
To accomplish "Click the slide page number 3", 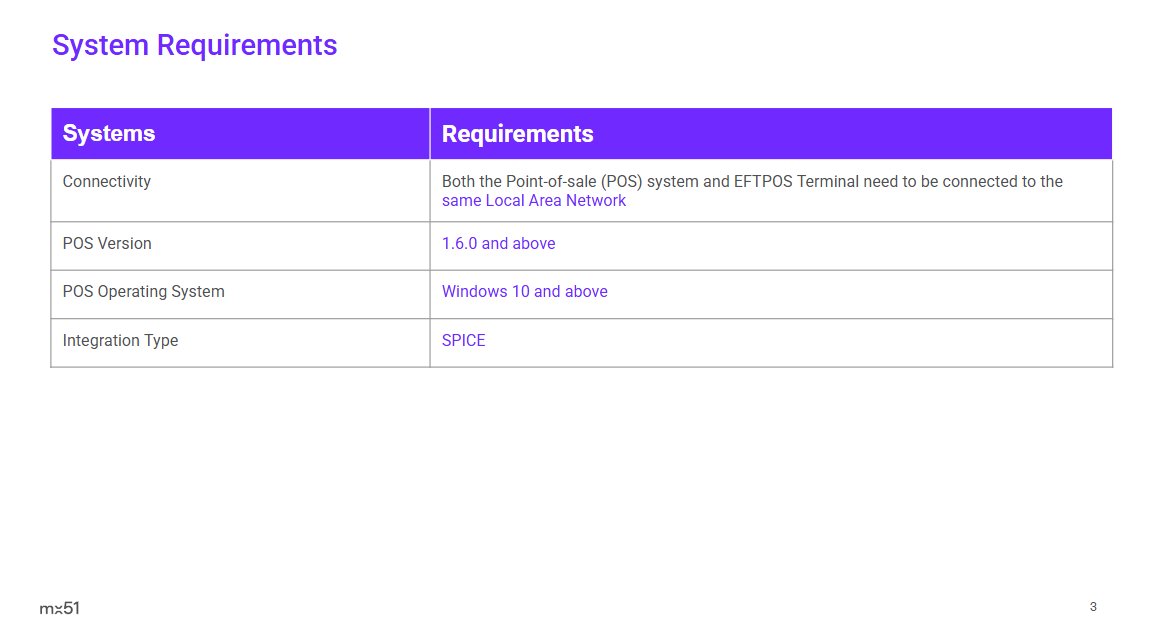I will (x=1093, y=607).
